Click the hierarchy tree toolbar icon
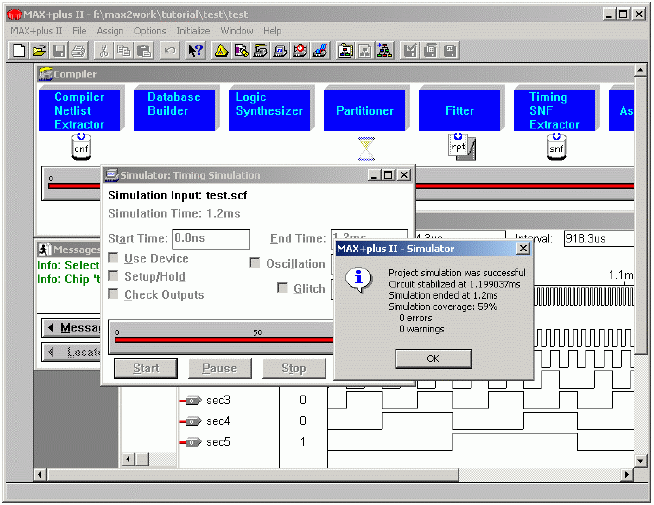The image size is (654, 505). tap(385, 51)
